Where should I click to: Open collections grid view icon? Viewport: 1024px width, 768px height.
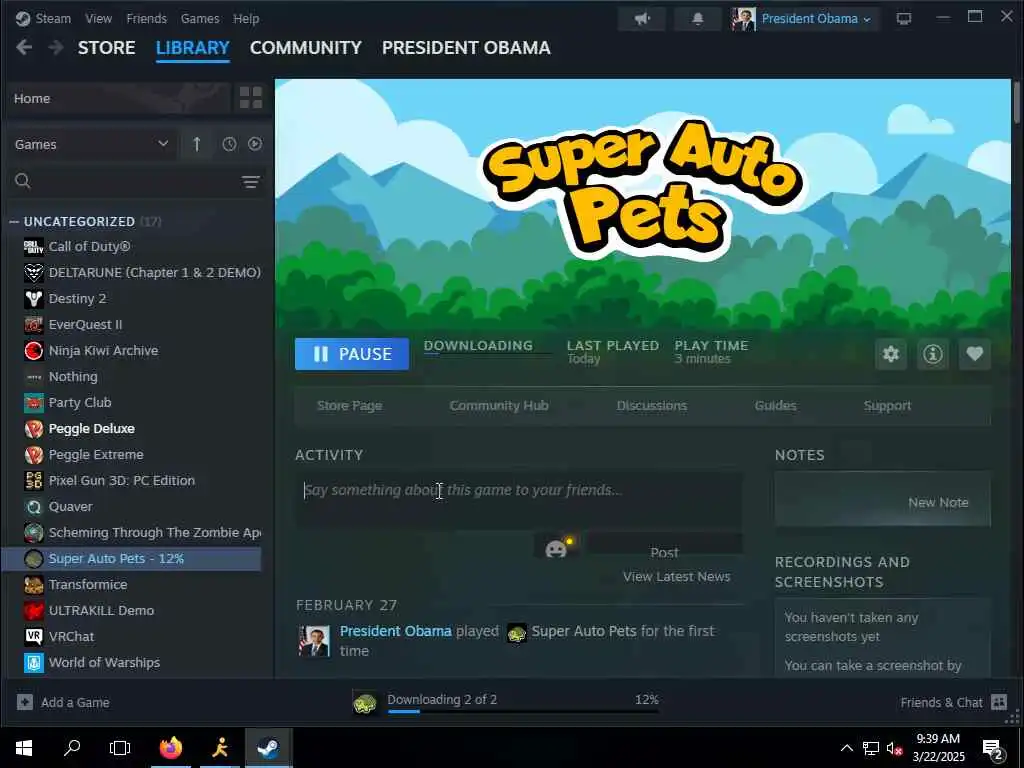(251, 98)
